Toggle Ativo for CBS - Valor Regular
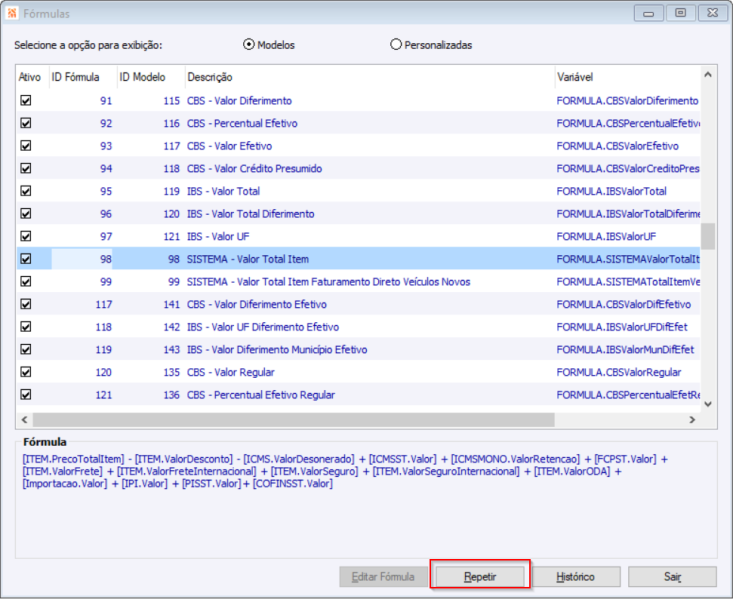Screen dimensions: 733x599 tap(26, 372)
